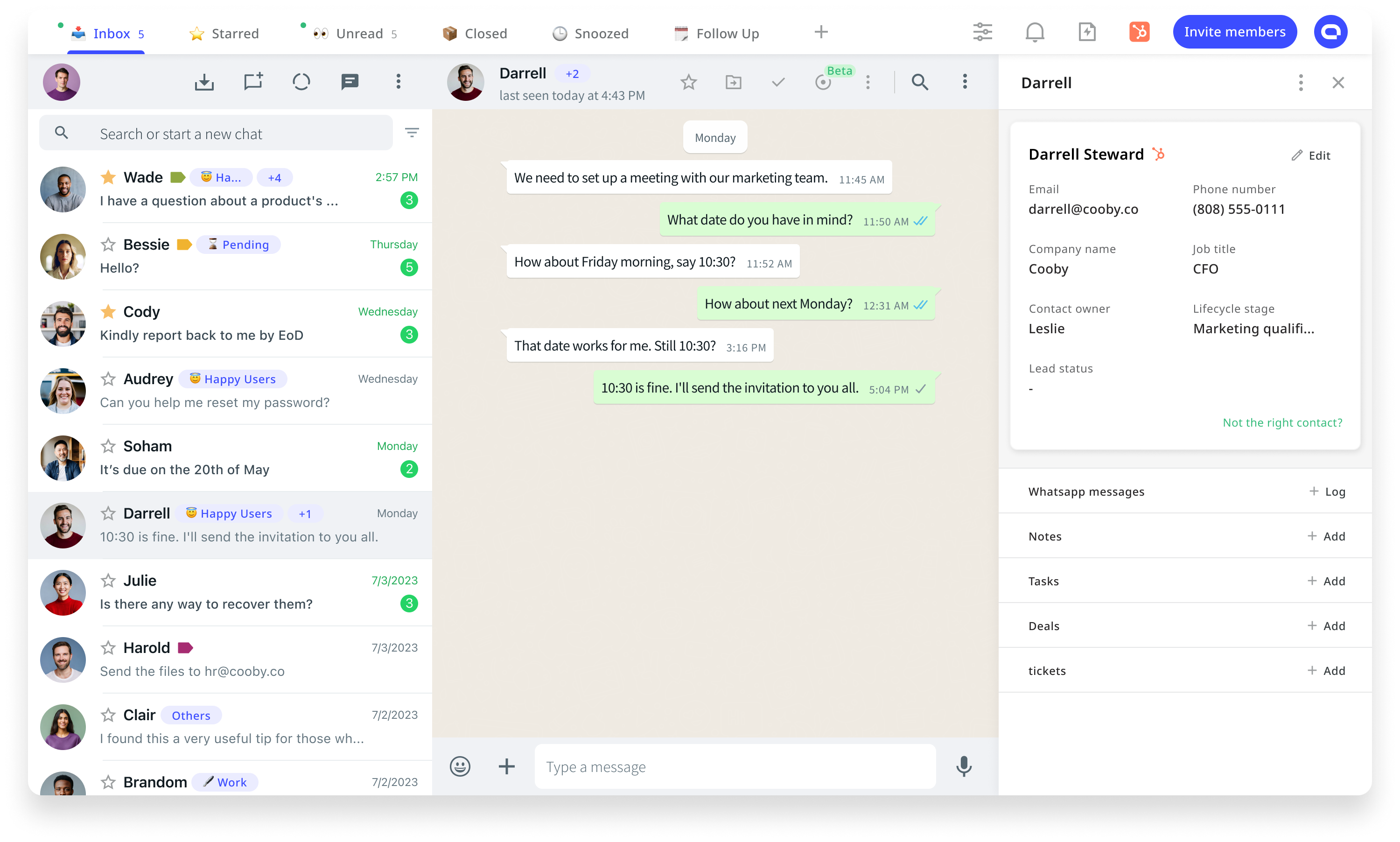Unstar the Cody conversation
The width and height of the screenshot is (1400, 842).
tap(108, 311)
